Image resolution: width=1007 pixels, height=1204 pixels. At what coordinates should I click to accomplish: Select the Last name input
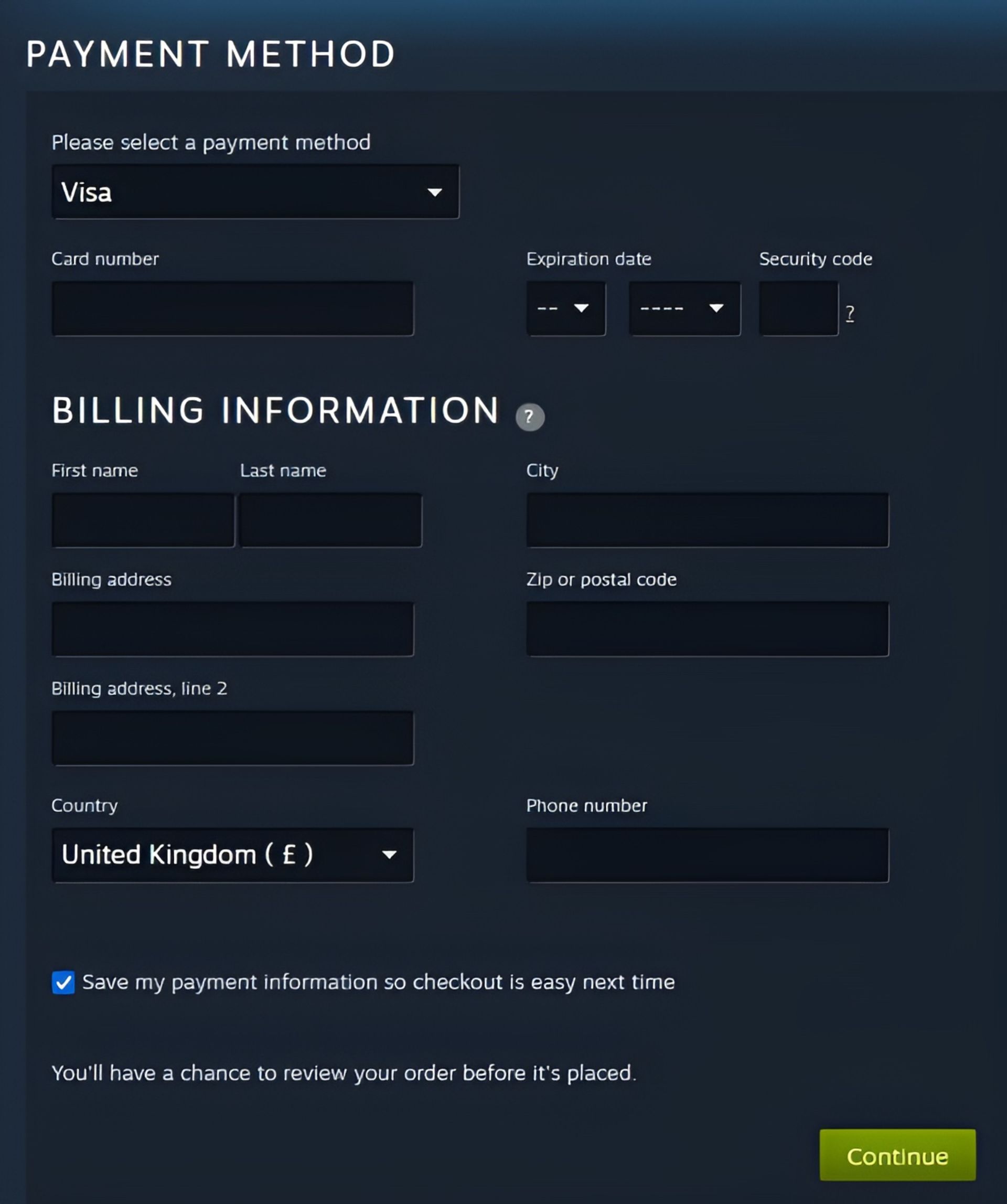[331, 520]
